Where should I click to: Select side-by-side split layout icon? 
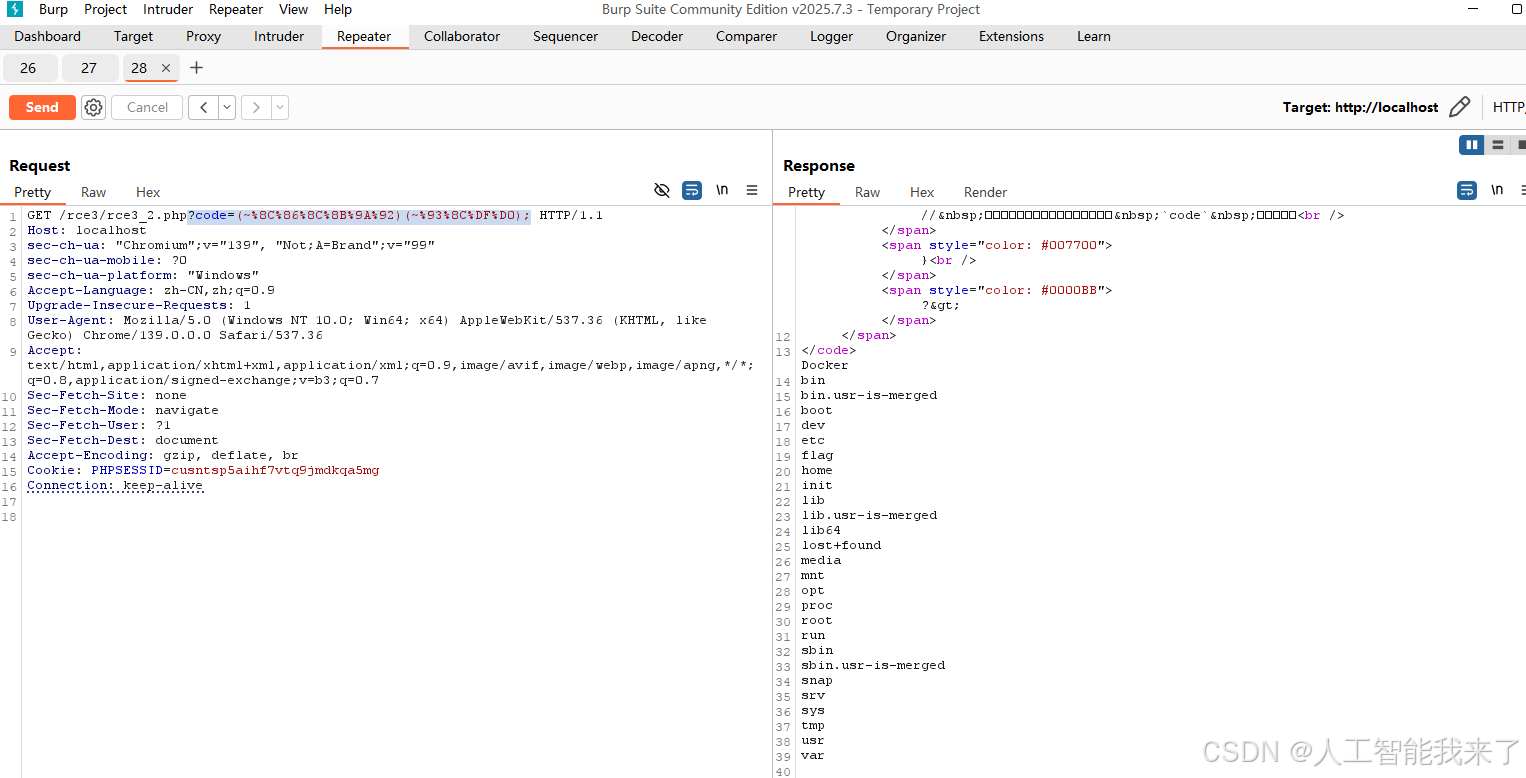tap(1472, 145)
